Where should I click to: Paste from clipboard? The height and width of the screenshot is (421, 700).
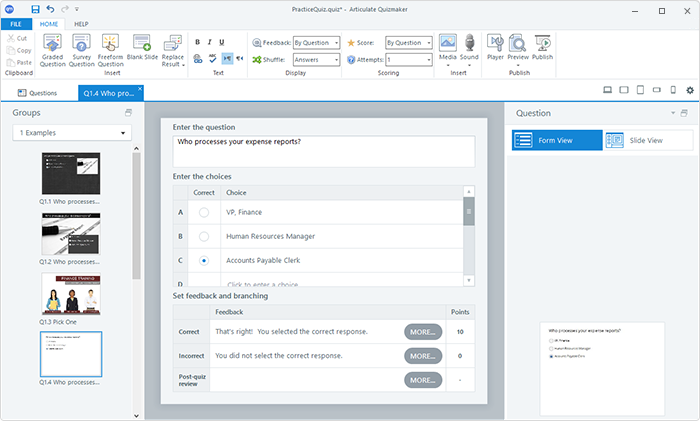tap(19, 63)
